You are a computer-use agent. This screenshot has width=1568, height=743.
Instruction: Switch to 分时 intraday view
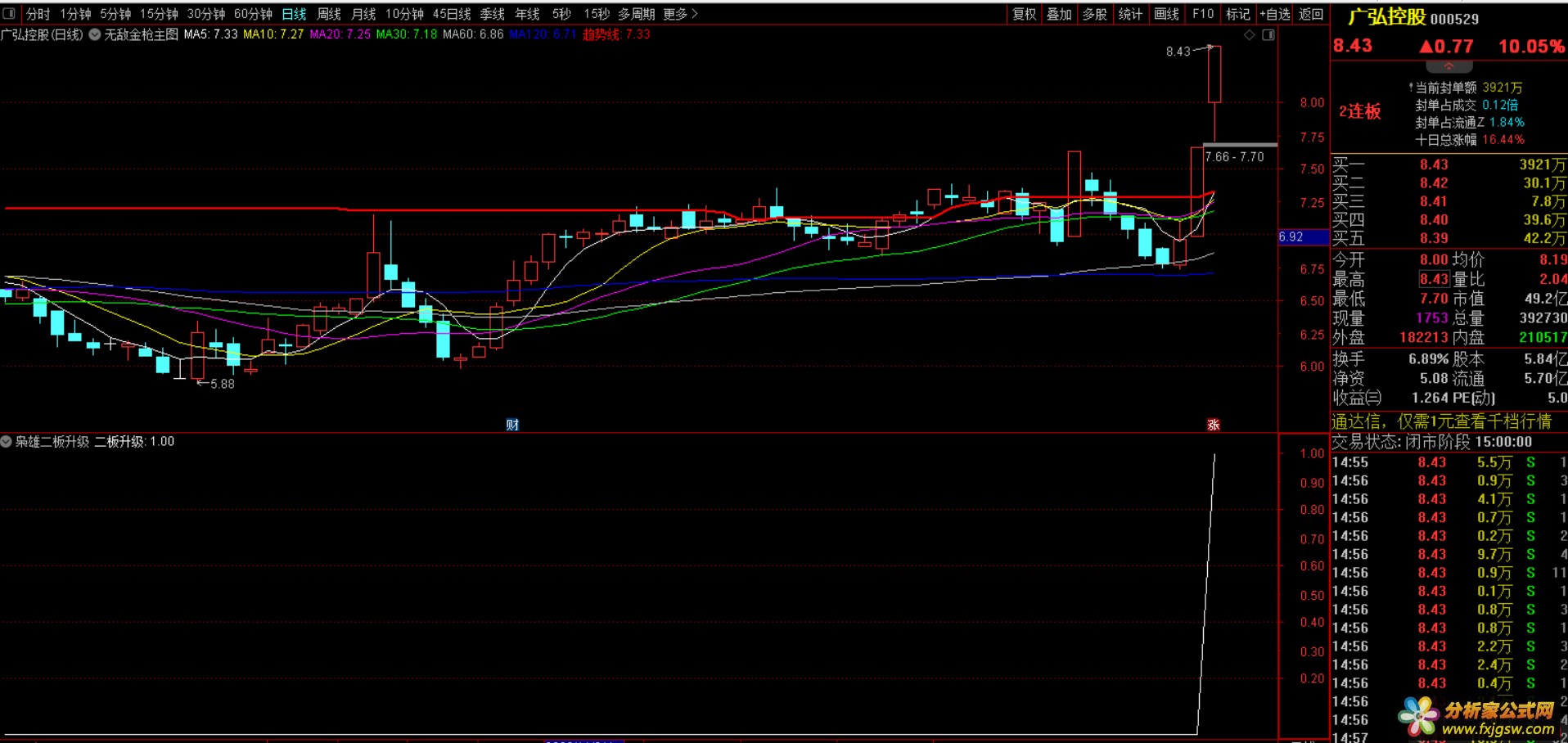38,14
